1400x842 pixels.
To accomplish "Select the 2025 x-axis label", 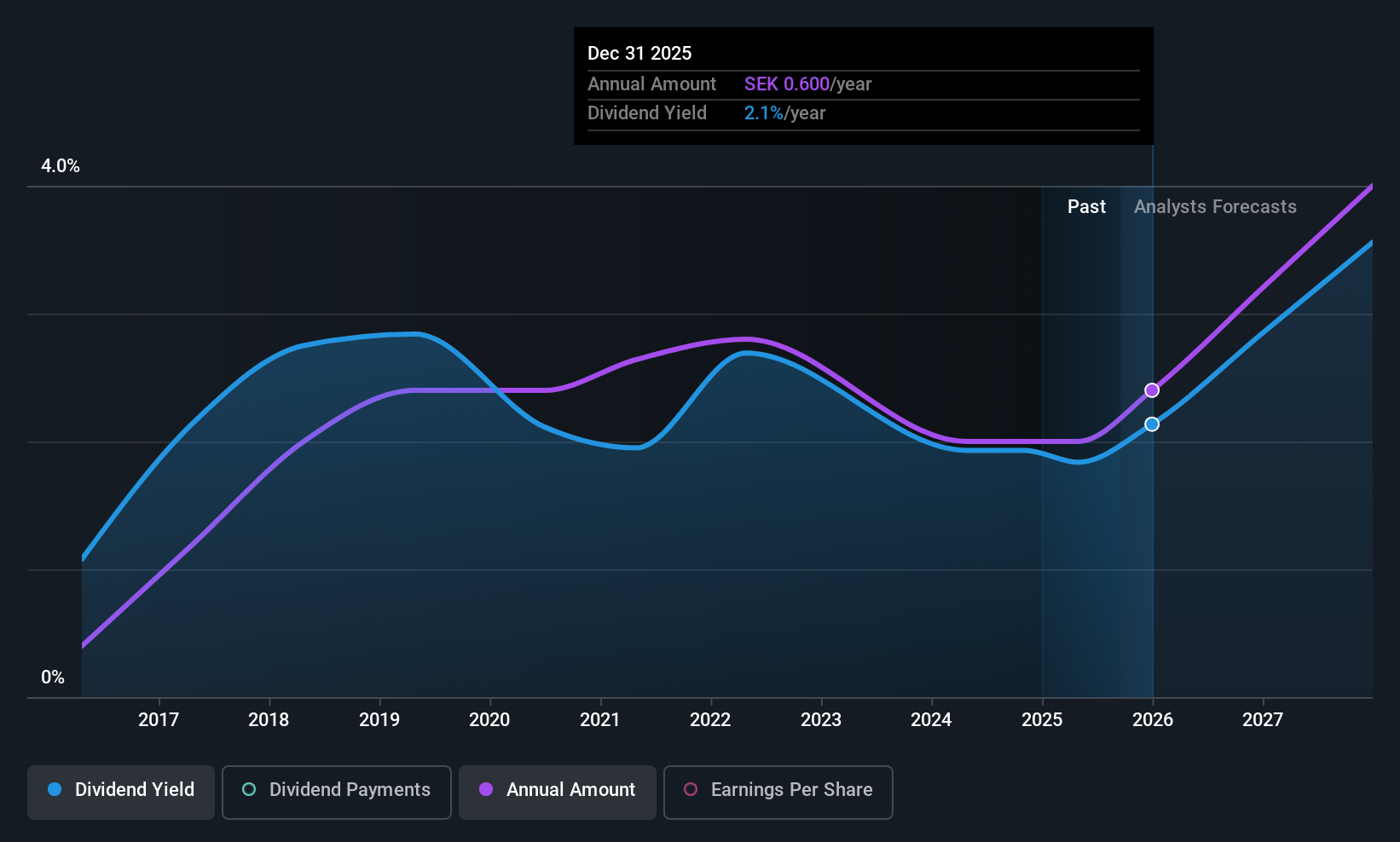I will pos(1042,720).
